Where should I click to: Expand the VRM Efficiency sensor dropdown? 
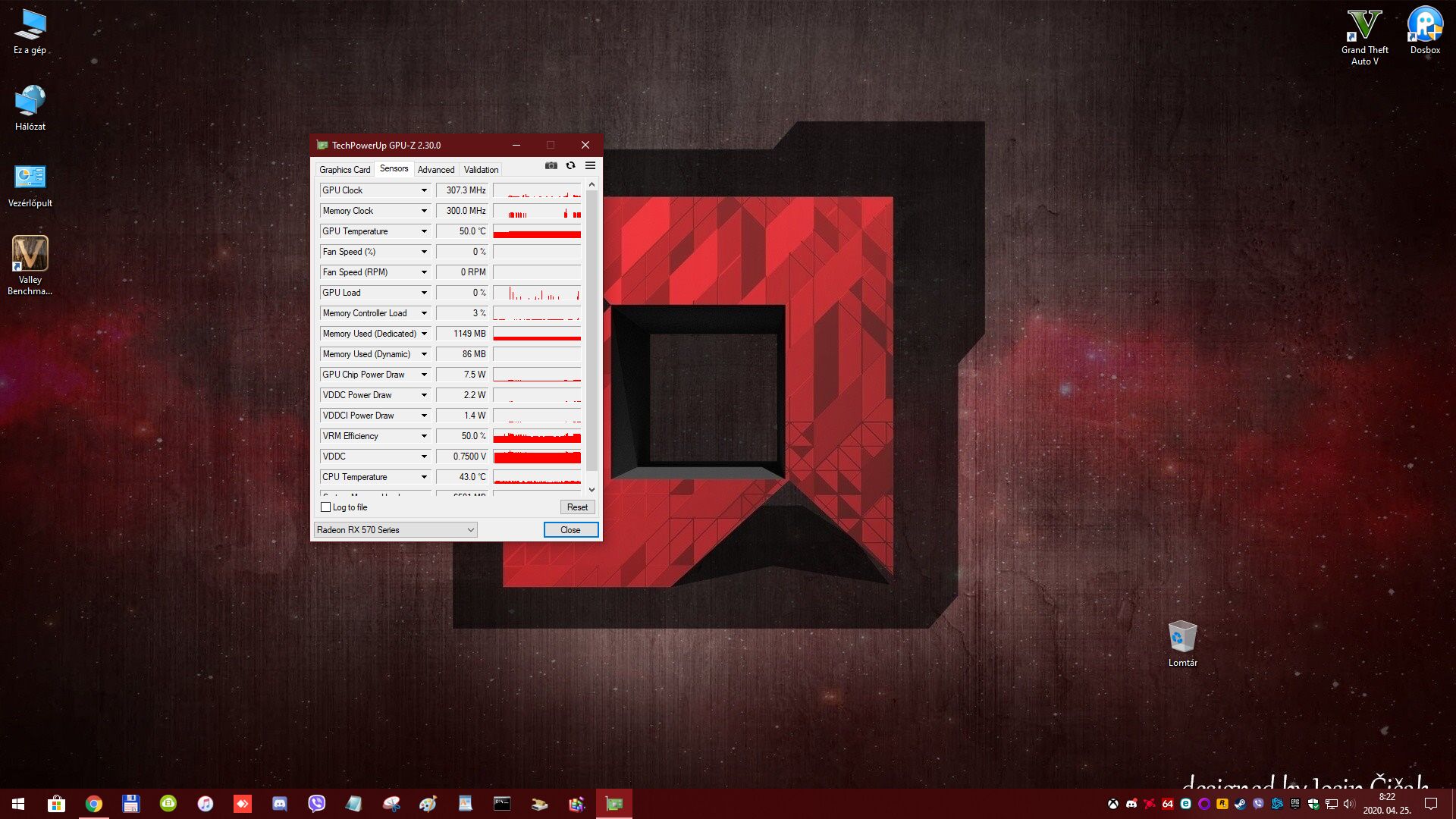[x=424, y=436]
